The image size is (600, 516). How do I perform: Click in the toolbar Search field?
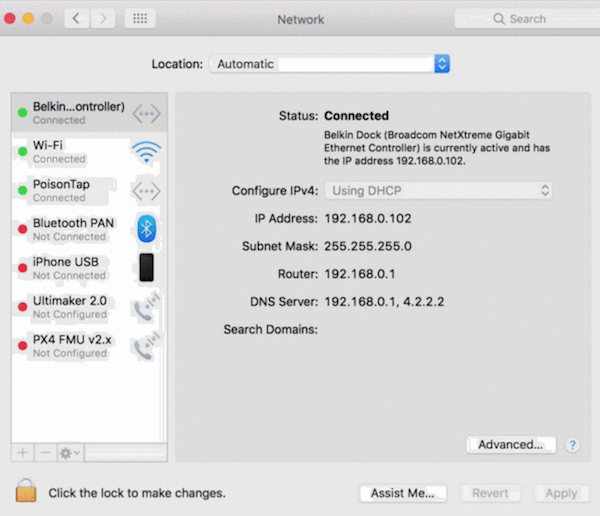tap(520, 19)
